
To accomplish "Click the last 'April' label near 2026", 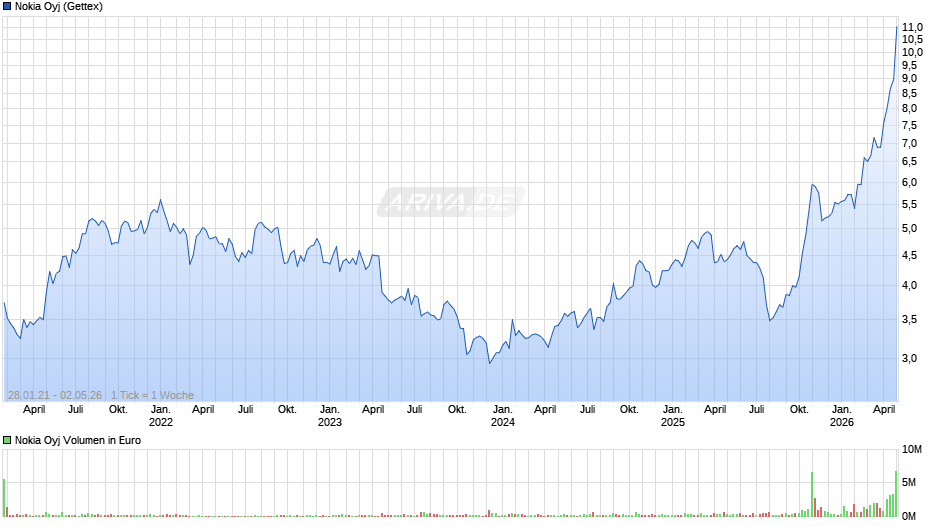I will point(884,410).
